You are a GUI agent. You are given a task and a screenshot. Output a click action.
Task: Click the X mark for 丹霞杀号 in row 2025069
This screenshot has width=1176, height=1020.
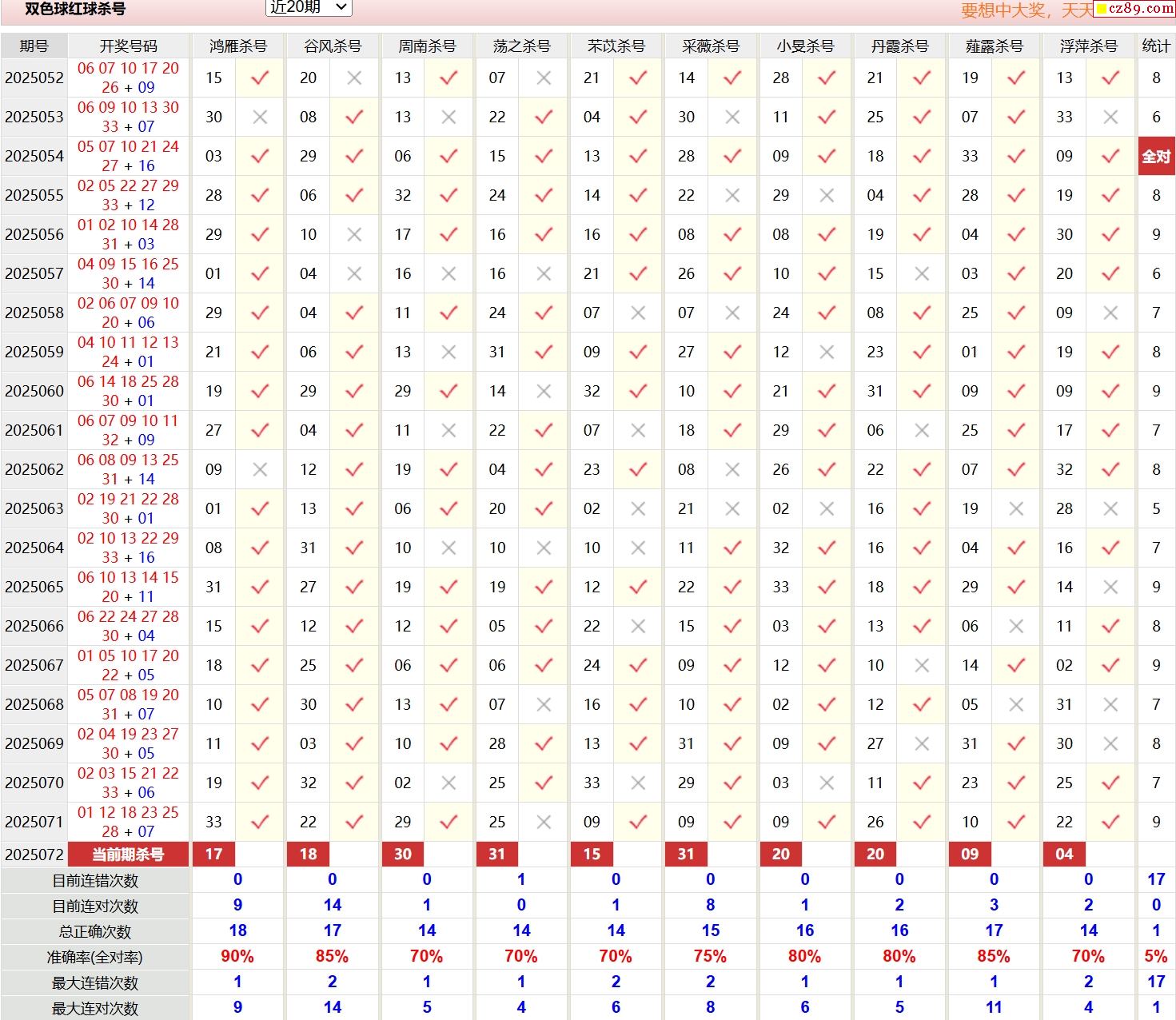[x=922, y=743]
